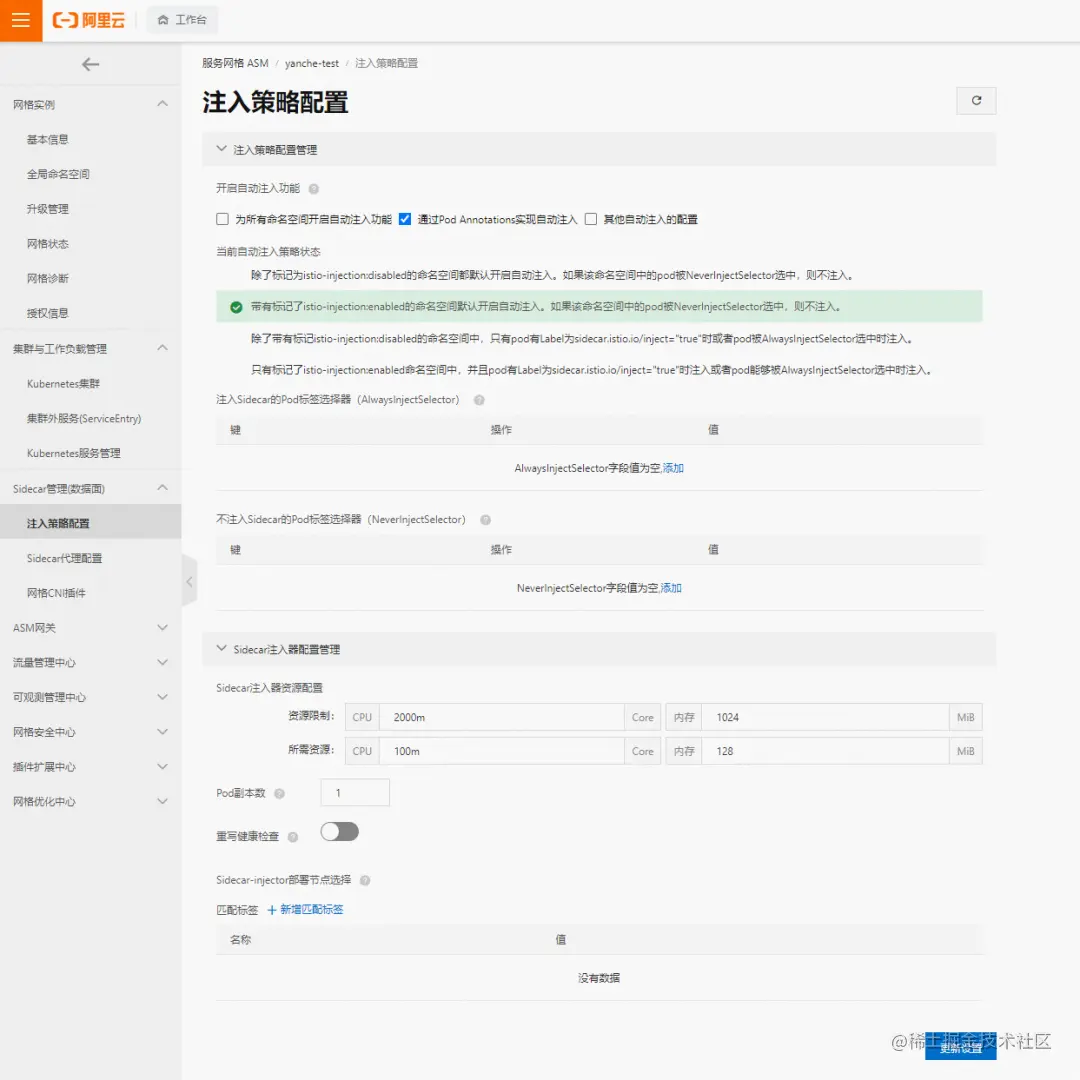
Task: Open 集群外服务(ServiceEntry) in sidebar
Action: [x=84, y=419]
